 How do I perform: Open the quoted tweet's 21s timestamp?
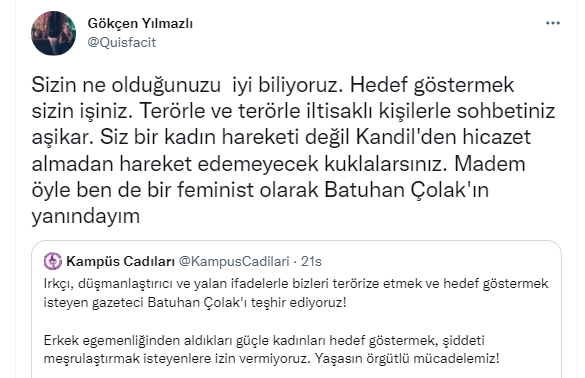pos(311,261)
